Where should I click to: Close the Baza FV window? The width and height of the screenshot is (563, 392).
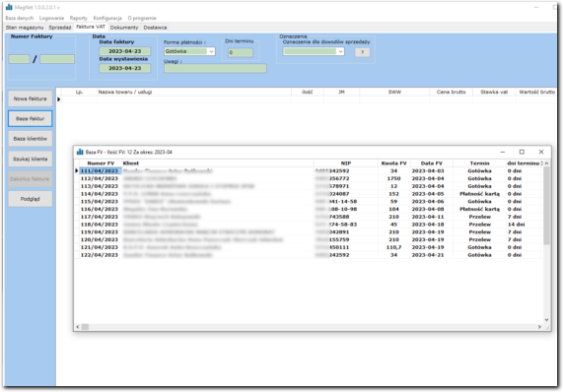tap(541, 152)
